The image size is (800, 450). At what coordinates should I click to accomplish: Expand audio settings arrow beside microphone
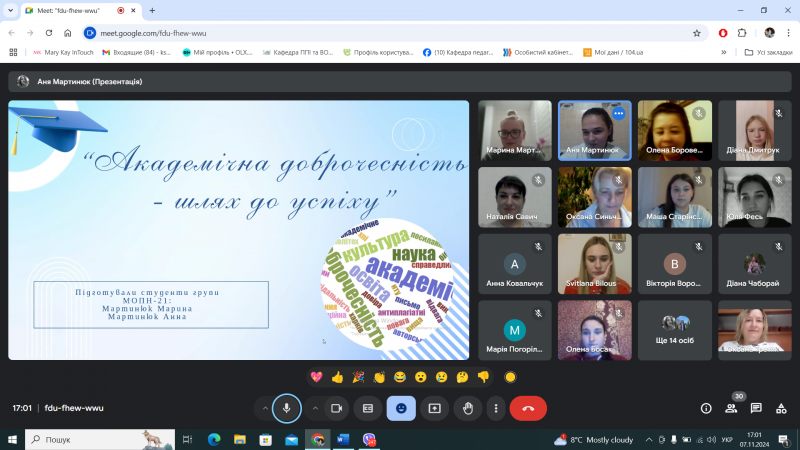click(x=265, y=408)
